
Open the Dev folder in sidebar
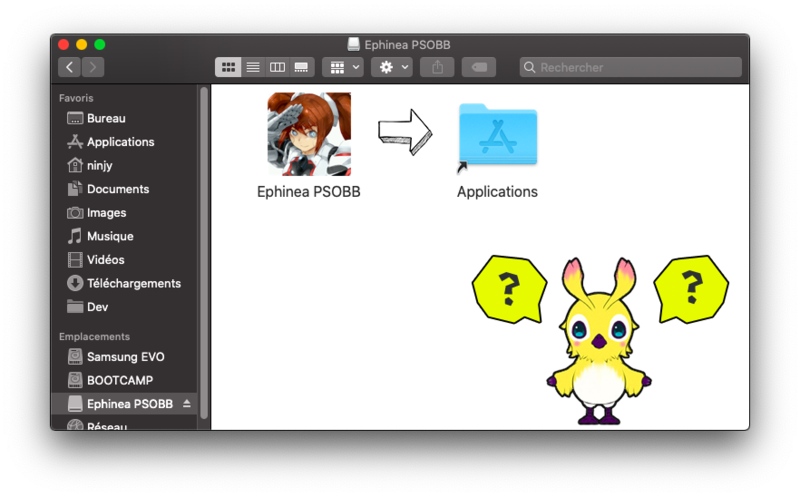[123, 307]
